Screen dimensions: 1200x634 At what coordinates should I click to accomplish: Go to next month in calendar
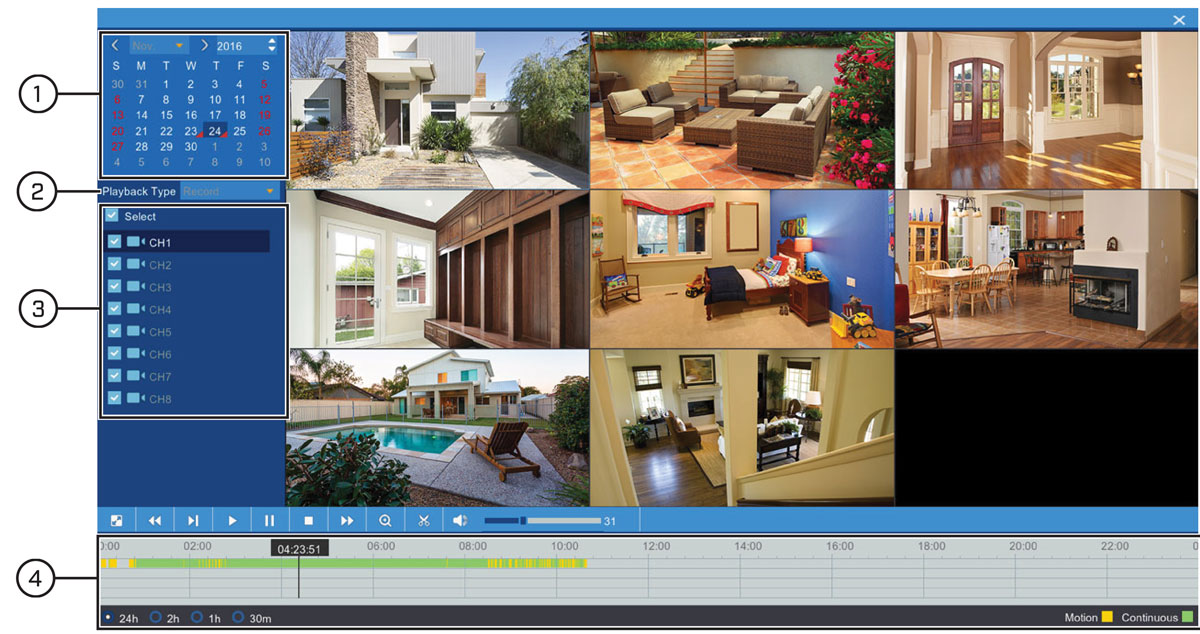(204, 45)
